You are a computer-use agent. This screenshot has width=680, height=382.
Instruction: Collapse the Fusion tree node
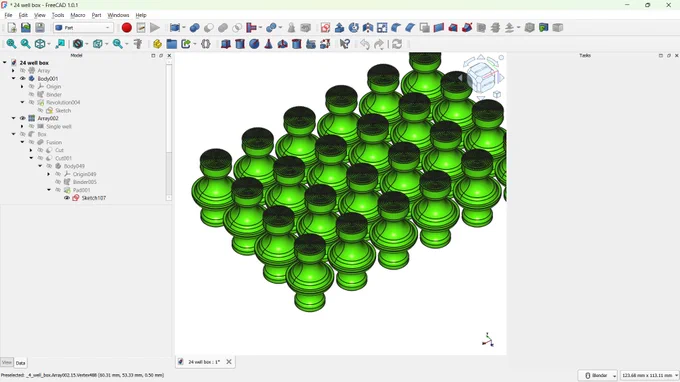pyautogui.click(x=22, y=142)
